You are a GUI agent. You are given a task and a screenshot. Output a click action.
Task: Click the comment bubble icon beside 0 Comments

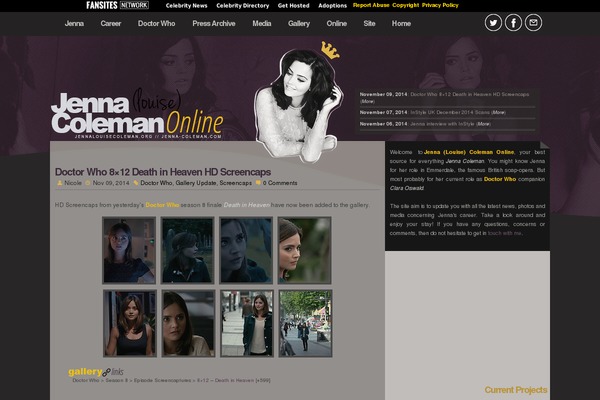[x=258, y=183]
